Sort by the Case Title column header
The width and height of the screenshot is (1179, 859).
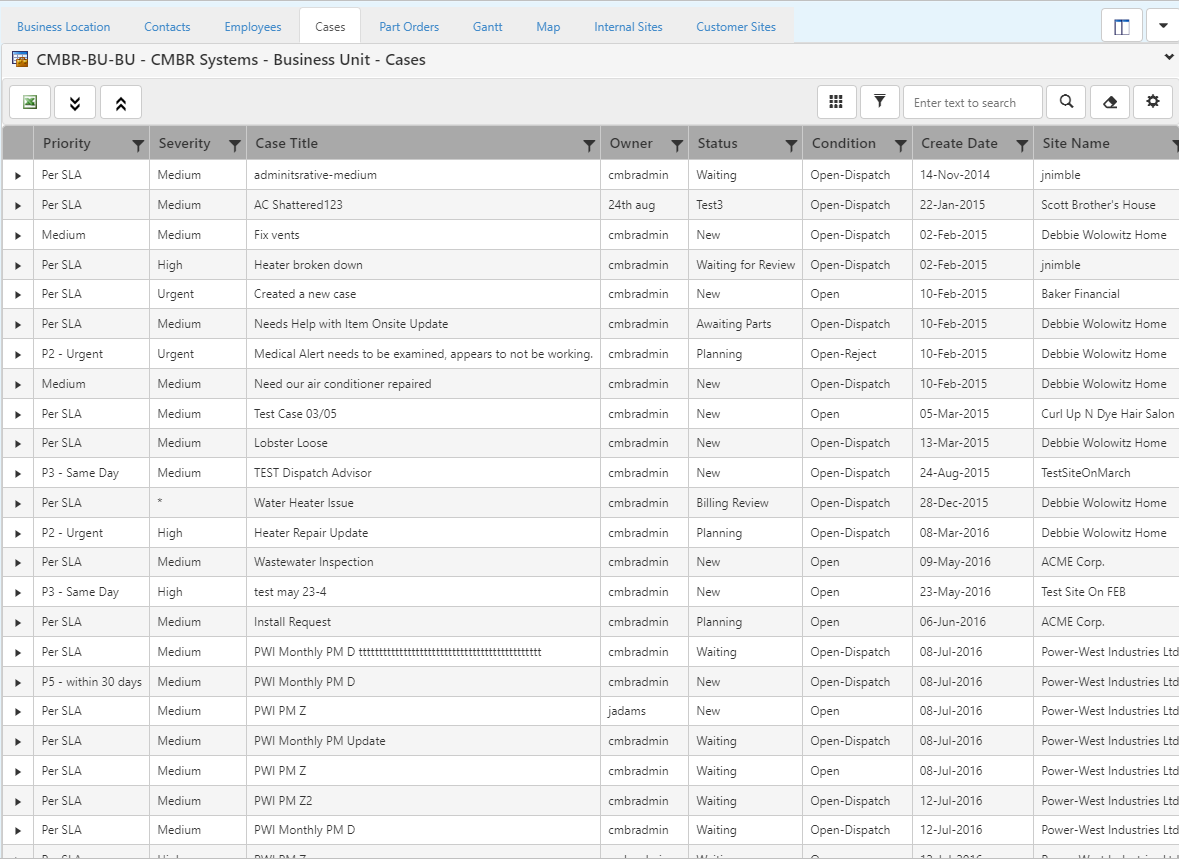coord(287,144)
